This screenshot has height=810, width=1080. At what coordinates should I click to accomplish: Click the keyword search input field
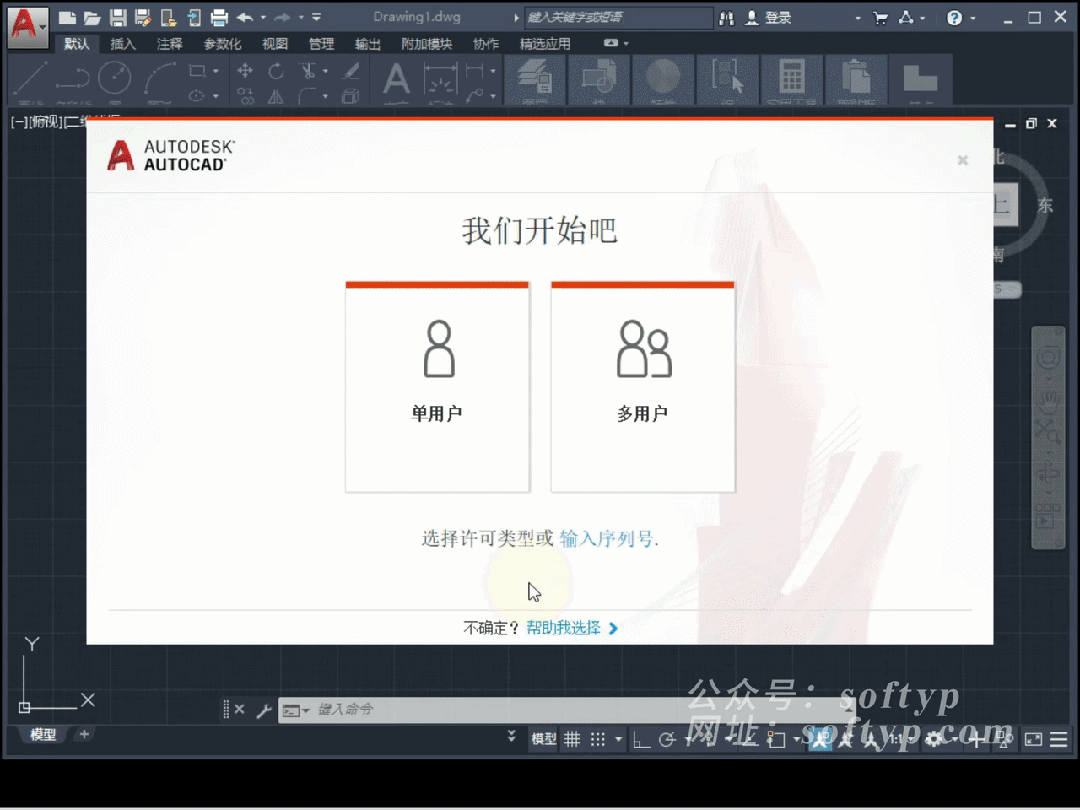[619, 18]
